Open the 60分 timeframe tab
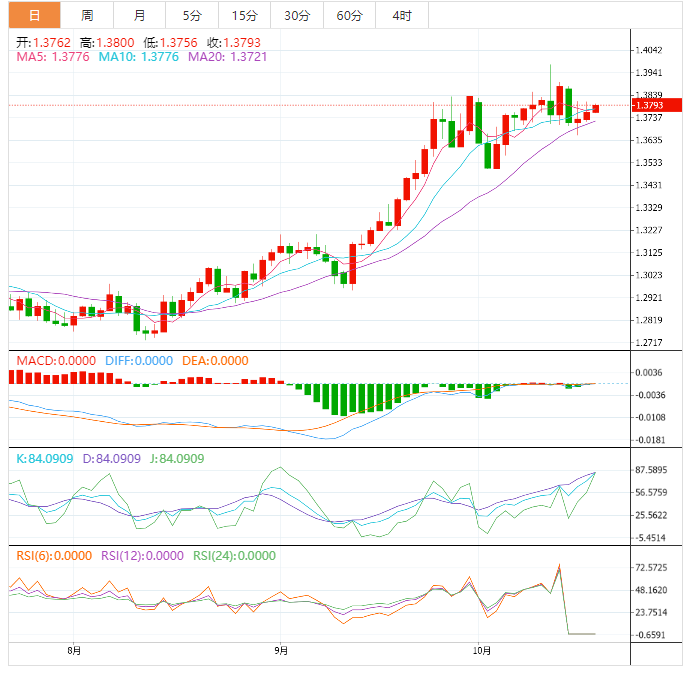 pyautogui.click(x=350, y=15)
